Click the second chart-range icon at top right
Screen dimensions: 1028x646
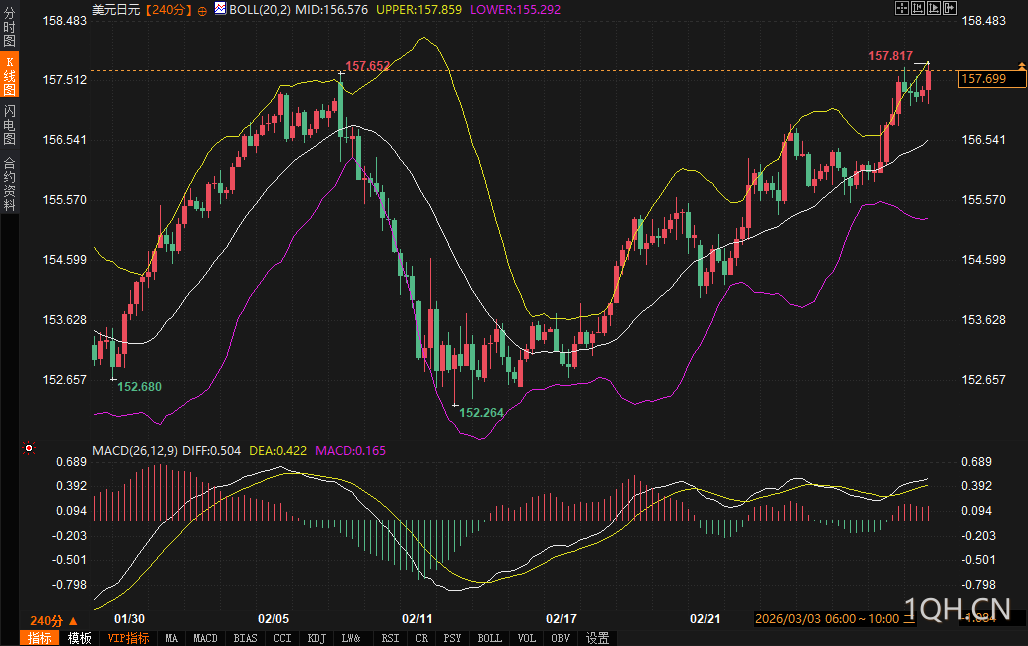918,8
